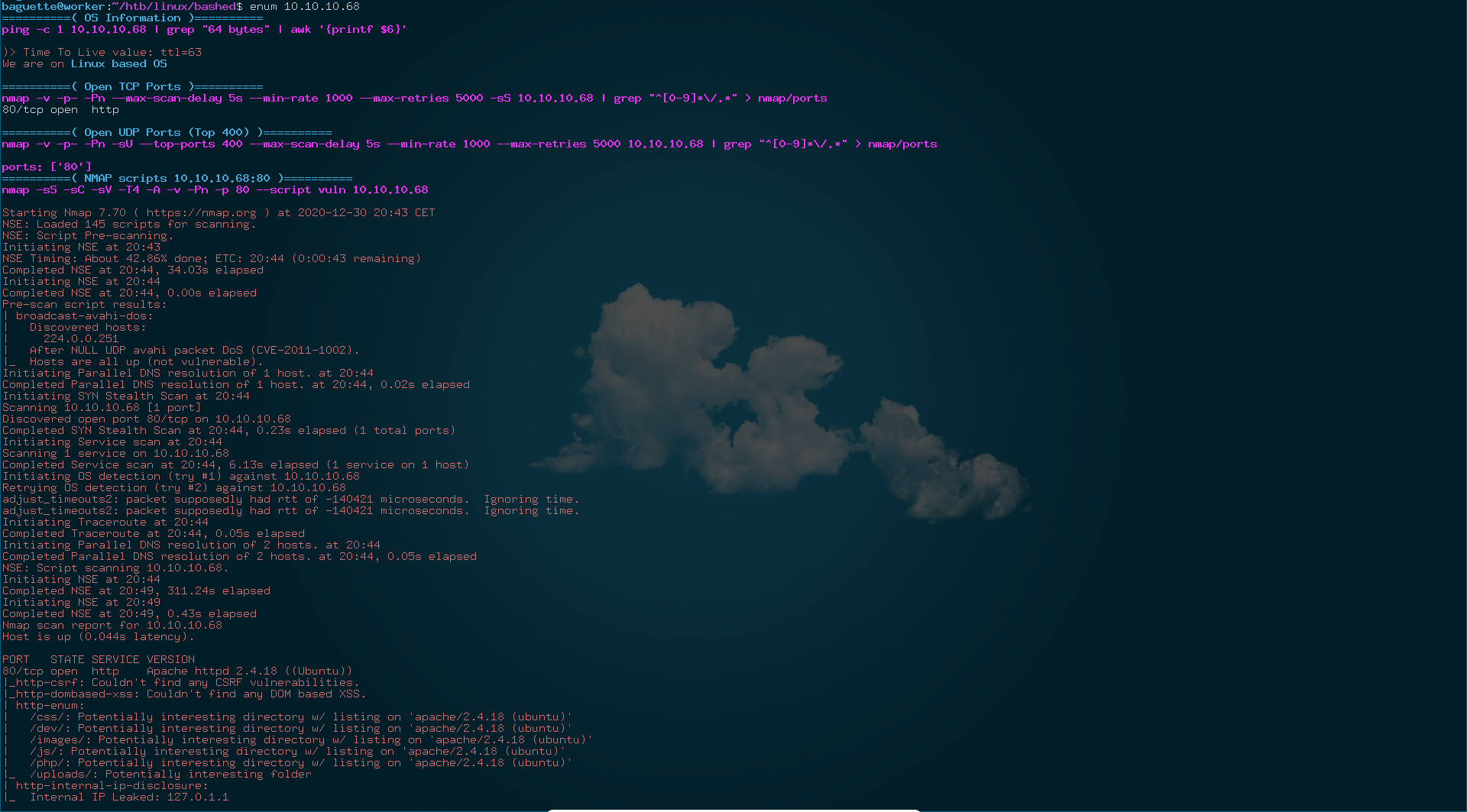The width and height of the screenshot is (1467, 812).
Task: Select the 'NMAP scripts 10.10.10.68:80' header
Action: click(x=177, y=178)
